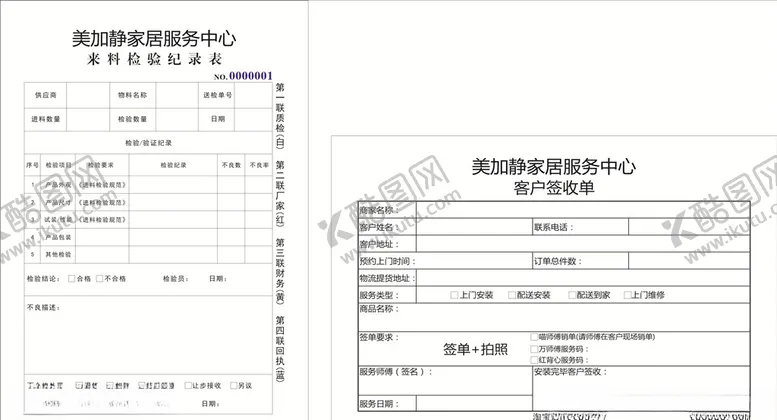Click the 签单+拍照 text
Viewport: 777px width, 420px height.
475,349
